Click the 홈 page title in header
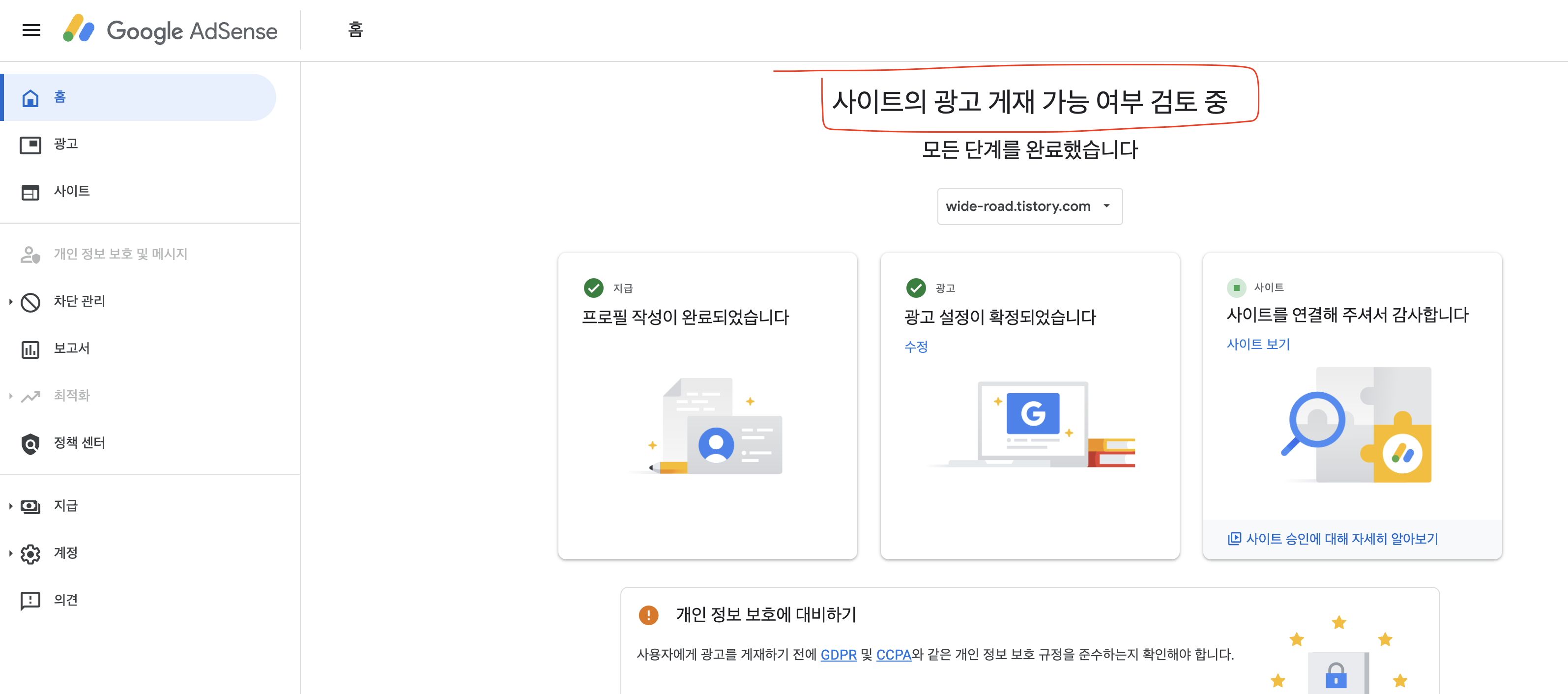 [355, 30]
